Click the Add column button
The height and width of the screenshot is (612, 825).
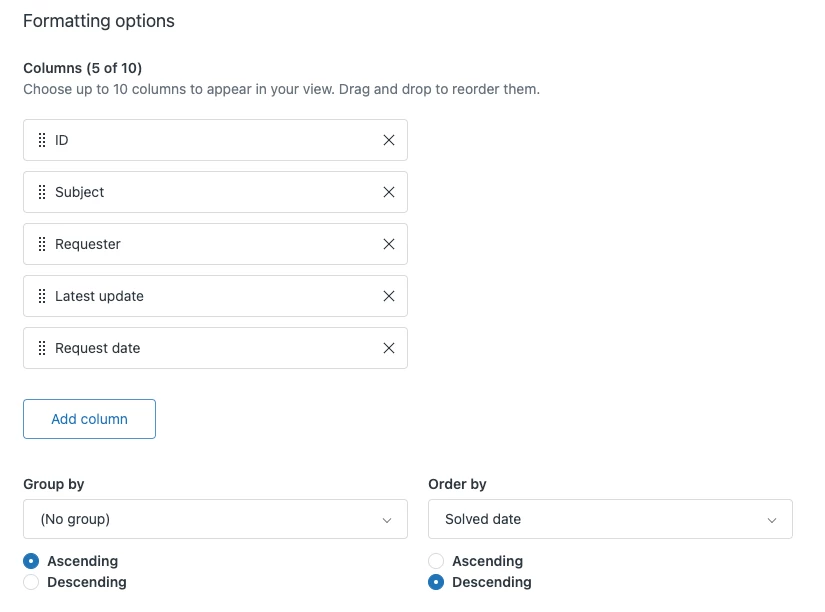(89, 419)
